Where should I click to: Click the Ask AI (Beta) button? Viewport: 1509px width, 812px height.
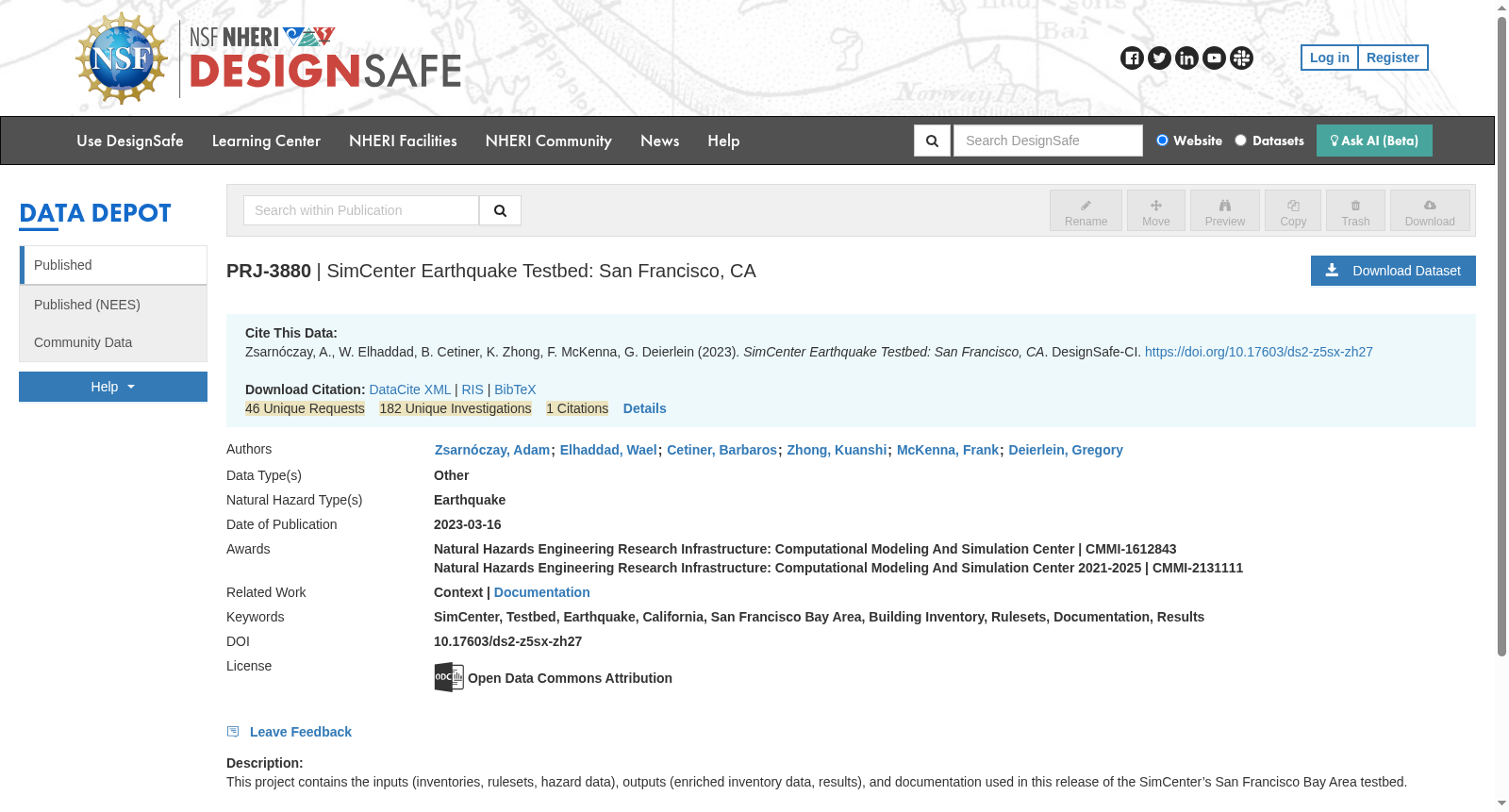point(1374,141)
